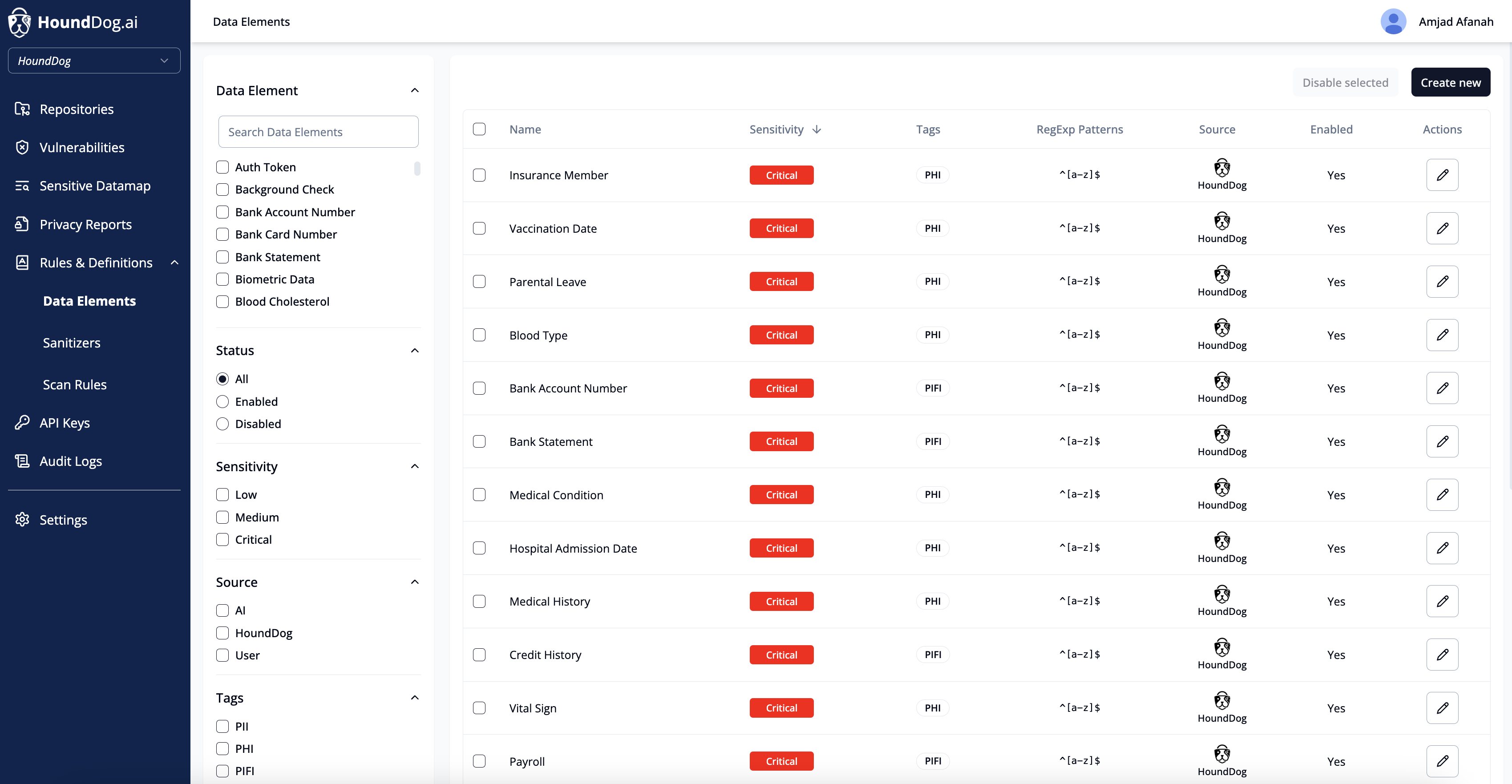Screen dimensions: 1512x784
Task: Edit the Medical History row
Action: coord(1442,601)
